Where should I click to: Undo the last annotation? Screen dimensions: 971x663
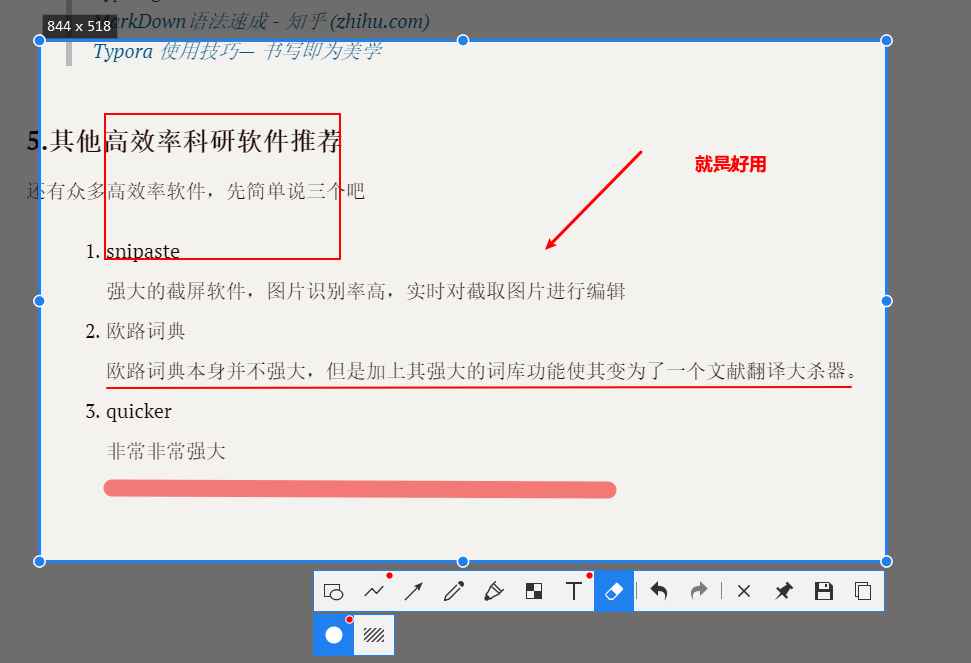[x=659, y=591]
